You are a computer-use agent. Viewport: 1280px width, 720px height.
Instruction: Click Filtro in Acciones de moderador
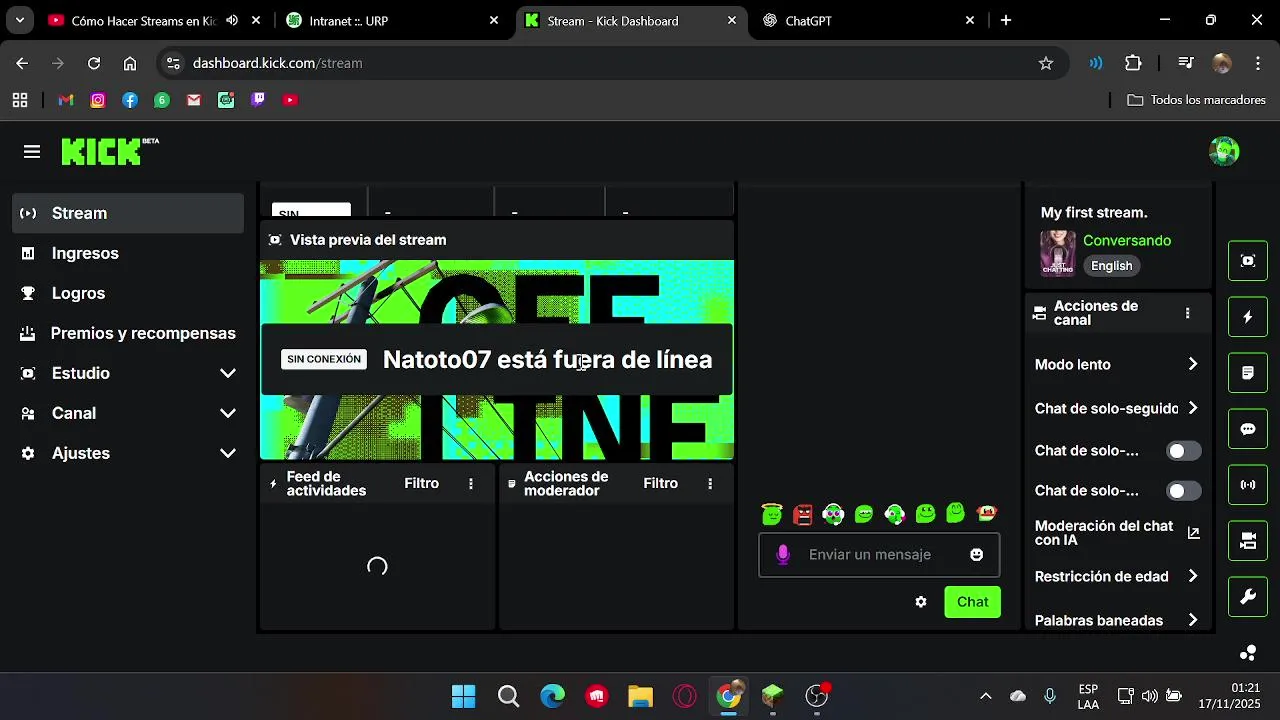click(x=661, y=484)
